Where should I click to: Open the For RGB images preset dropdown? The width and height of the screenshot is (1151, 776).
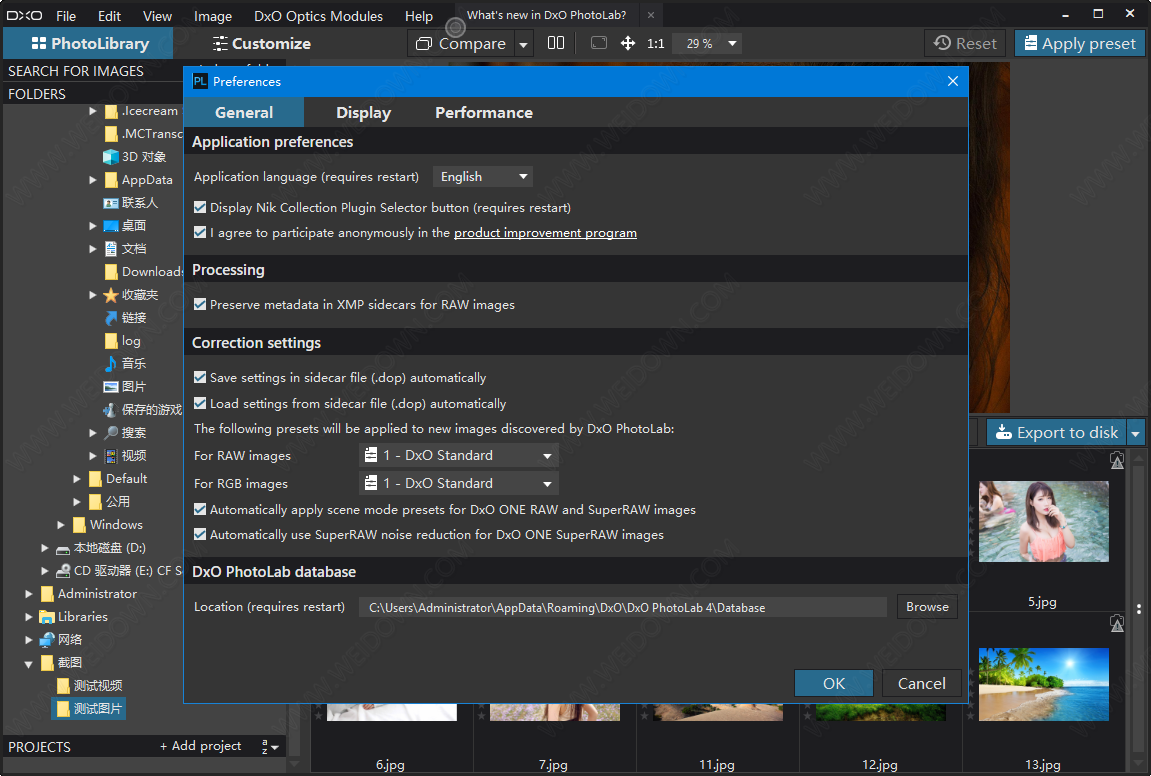[459, 483]
